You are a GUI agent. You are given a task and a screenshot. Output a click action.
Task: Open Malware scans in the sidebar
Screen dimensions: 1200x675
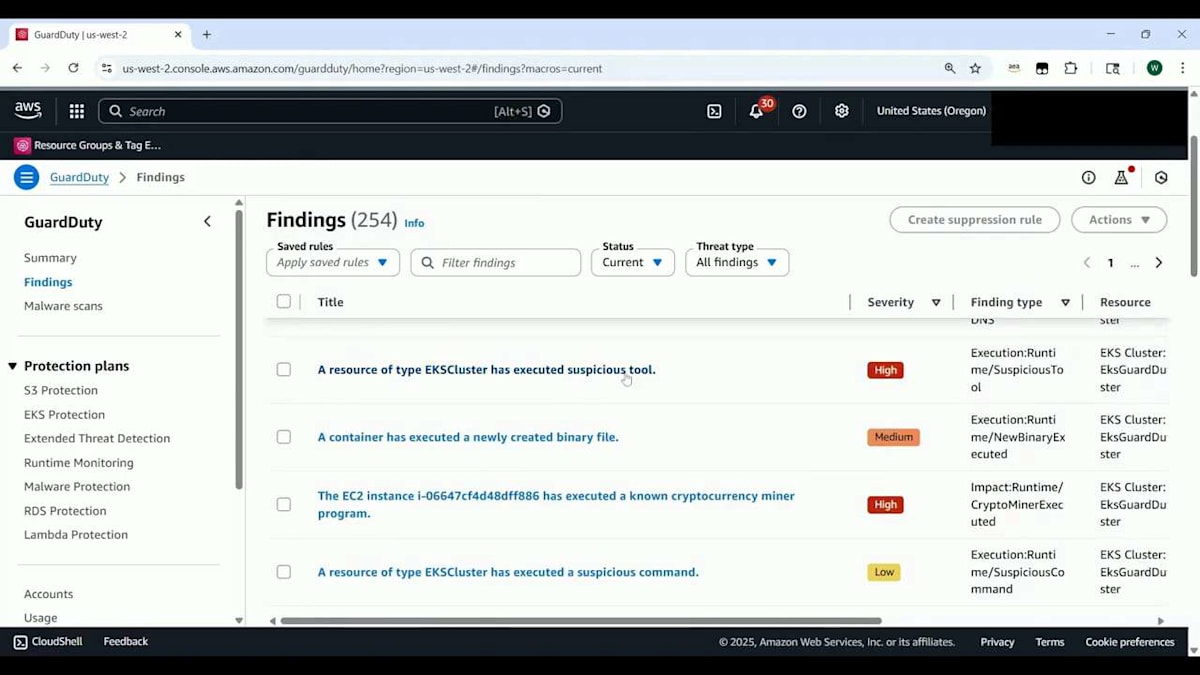pyautogui.click(x=63, y=306)
